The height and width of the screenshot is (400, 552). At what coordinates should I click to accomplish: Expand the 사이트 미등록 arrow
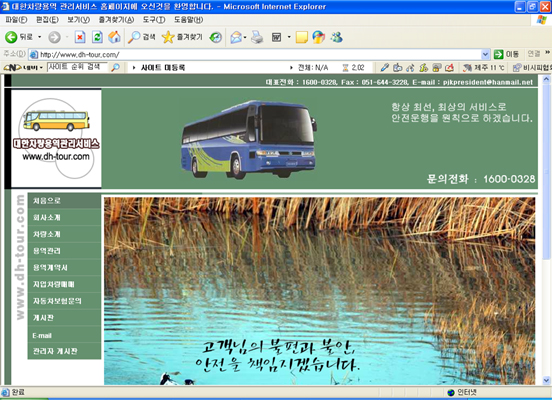coord(134,67)
